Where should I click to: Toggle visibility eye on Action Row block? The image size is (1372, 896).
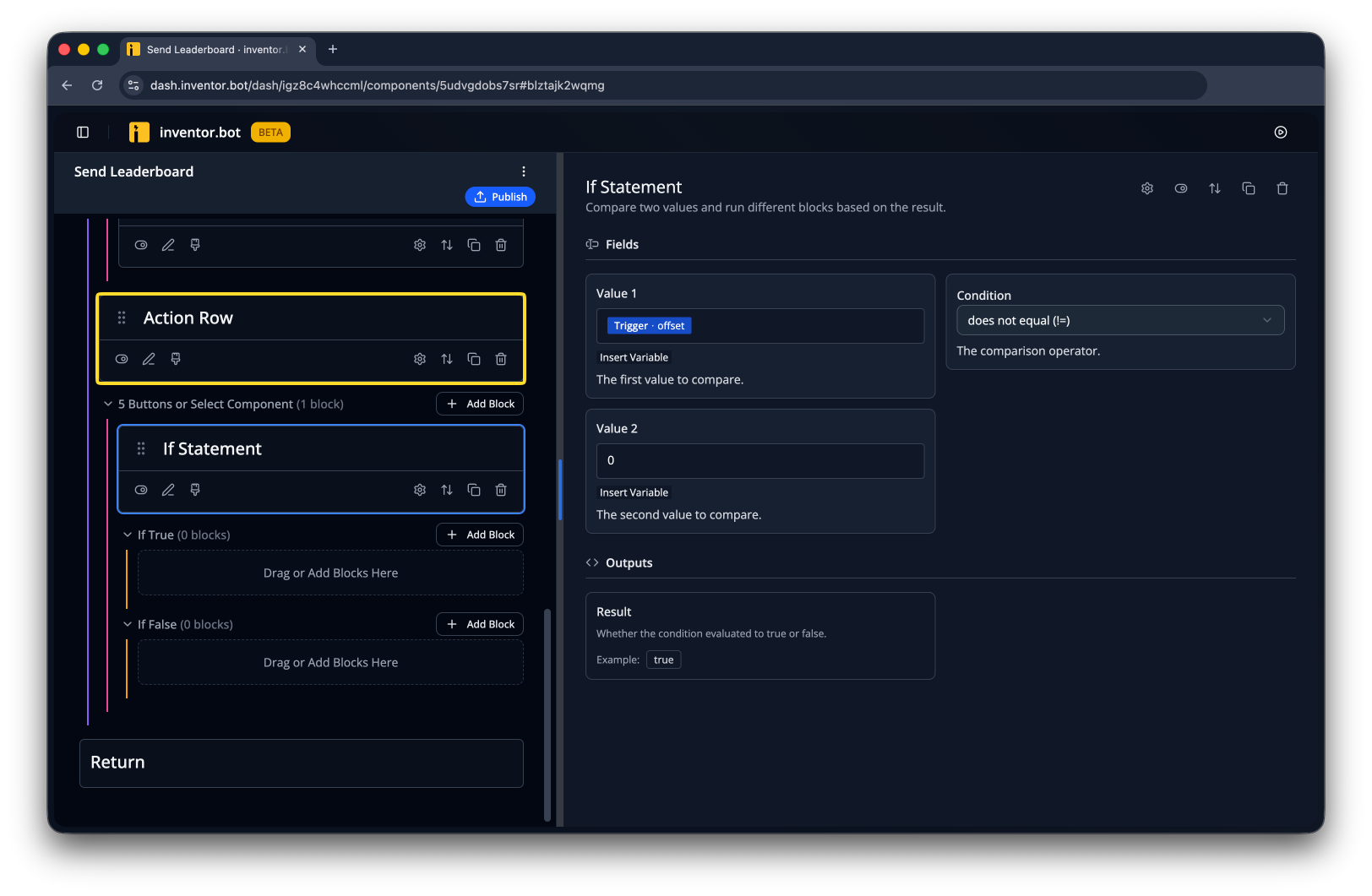[122, 359]
